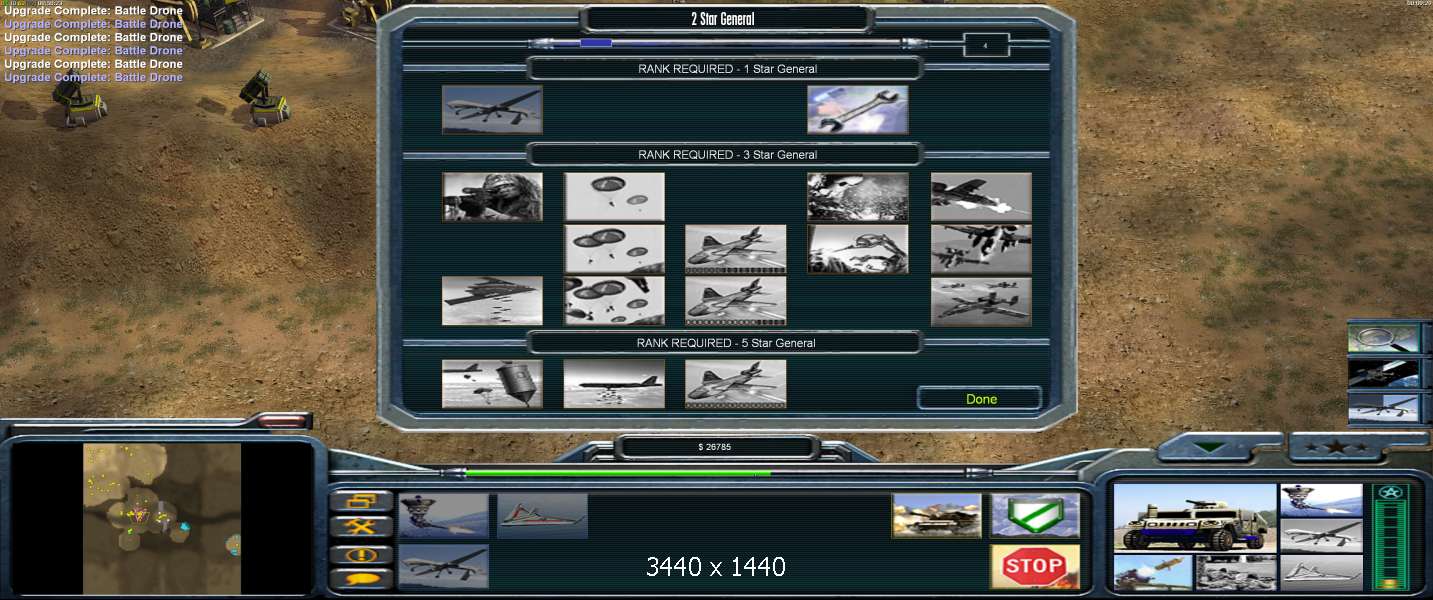Screen dimensions: 1433x600
Task: Pick the camouflaged sniper Pathfinder power
Action: (x=492, y=197)
